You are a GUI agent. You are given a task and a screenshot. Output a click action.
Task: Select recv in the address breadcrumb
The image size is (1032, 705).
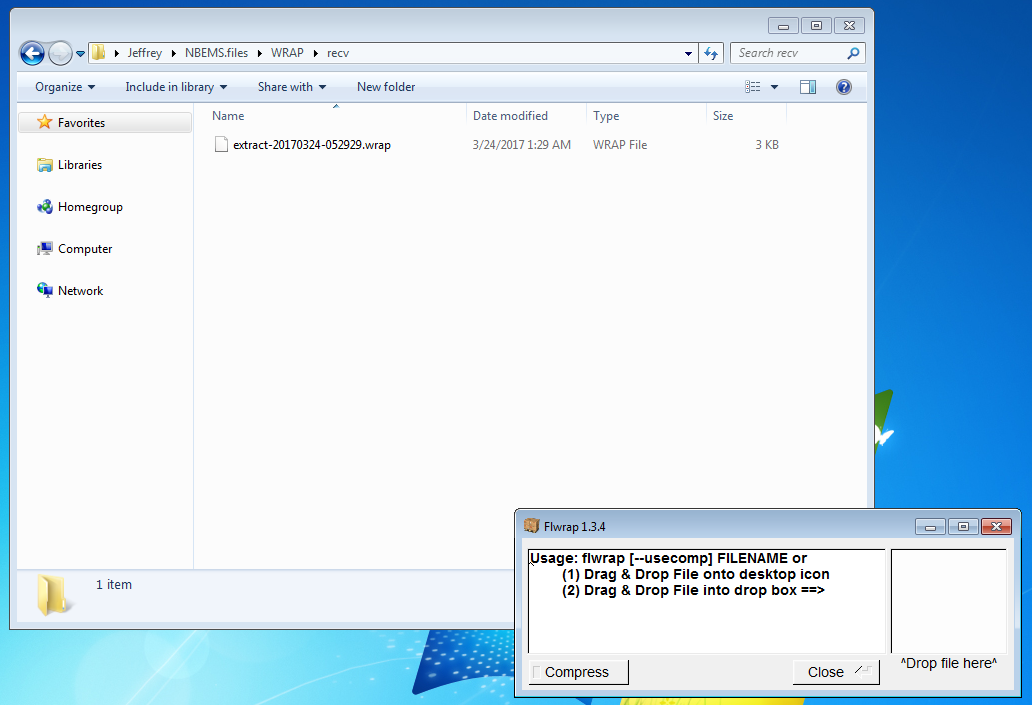click(x=338, y=53)
